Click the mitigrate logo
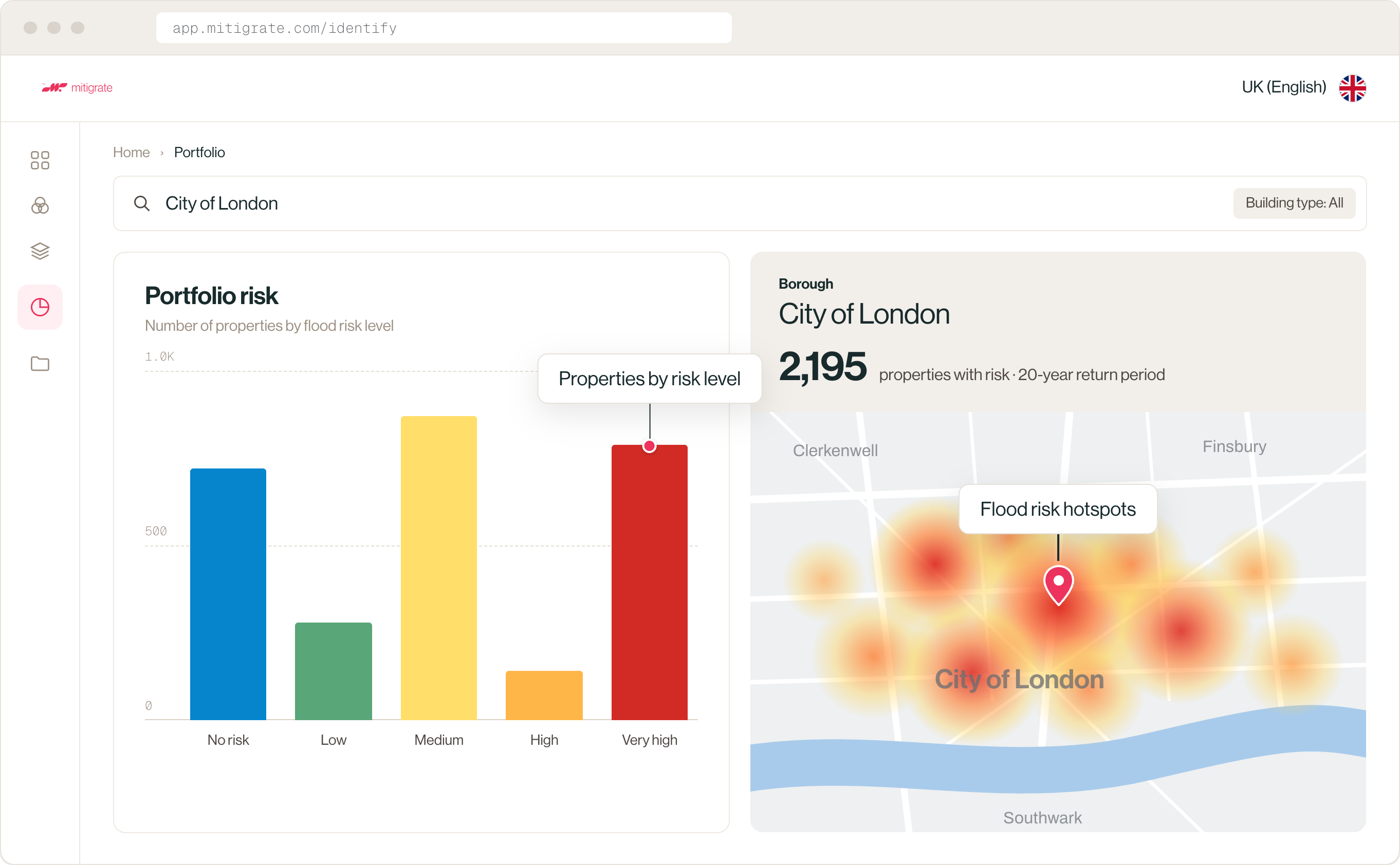The height and width of the screenshot is (865, 1400). click(x=77, y=87)
